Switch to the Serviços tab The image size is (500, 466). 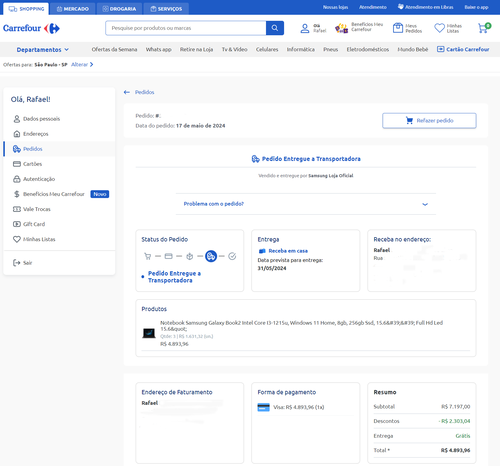pos(166,9)
